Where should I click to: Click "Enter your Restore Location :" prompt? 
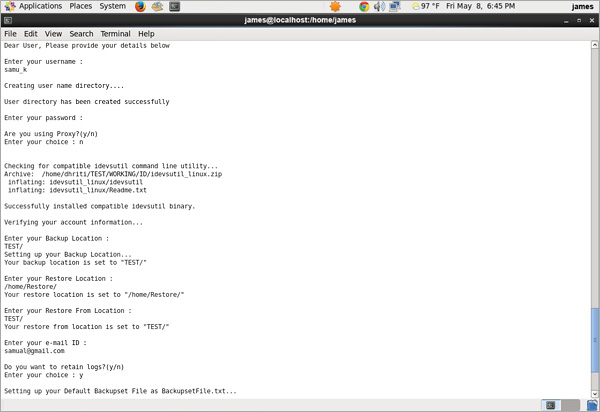[59, 278]
